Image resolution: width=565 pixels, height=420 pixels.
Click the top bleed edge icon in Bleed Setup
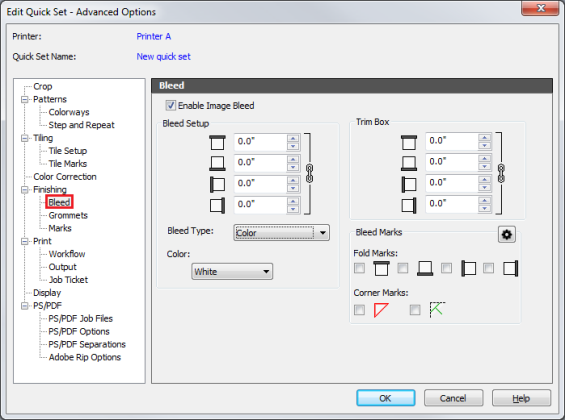click(x=217, y=142)
